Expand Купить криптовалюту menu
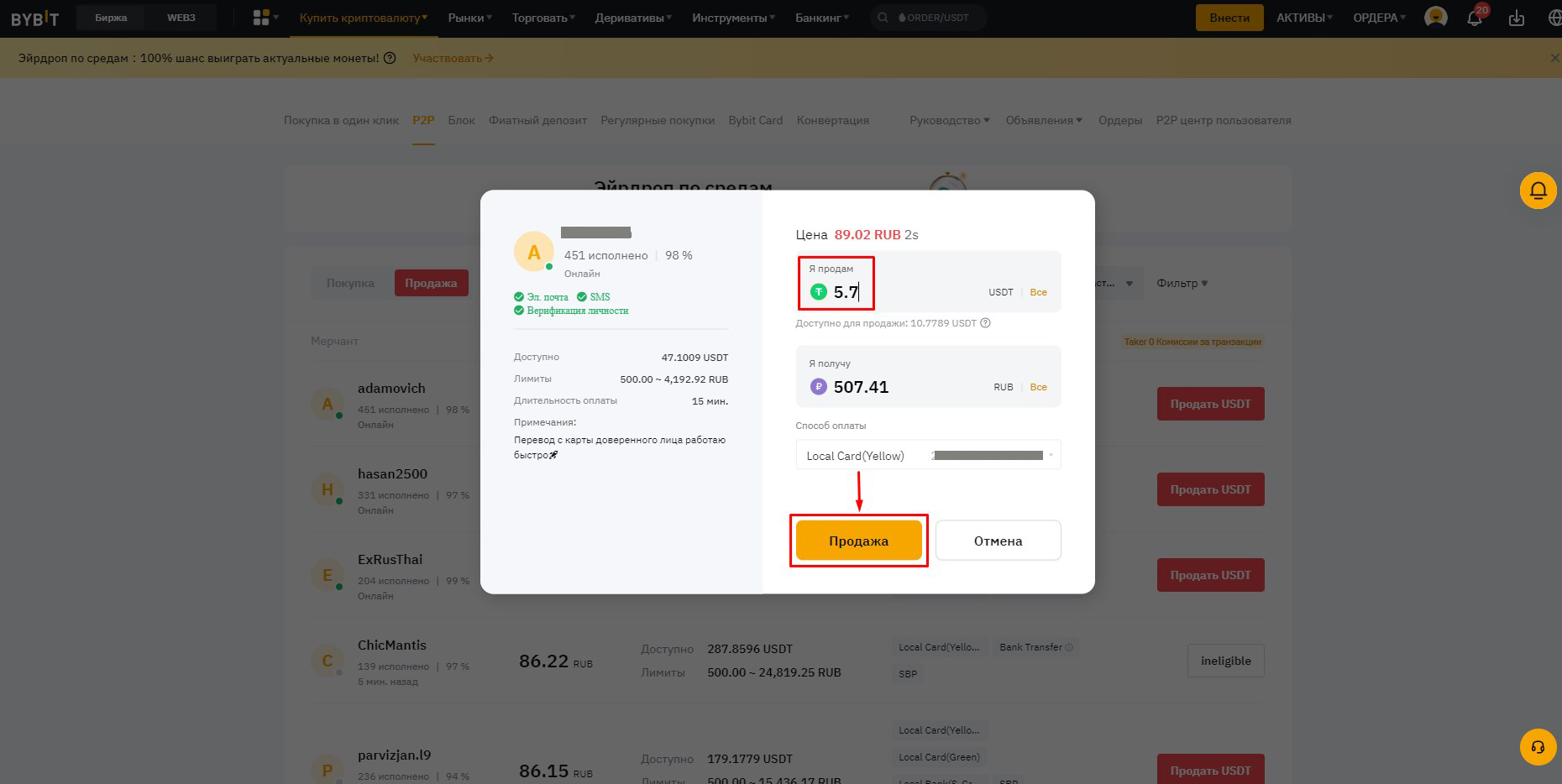This screenshot has height=784, width=1562. click(364, 18)
